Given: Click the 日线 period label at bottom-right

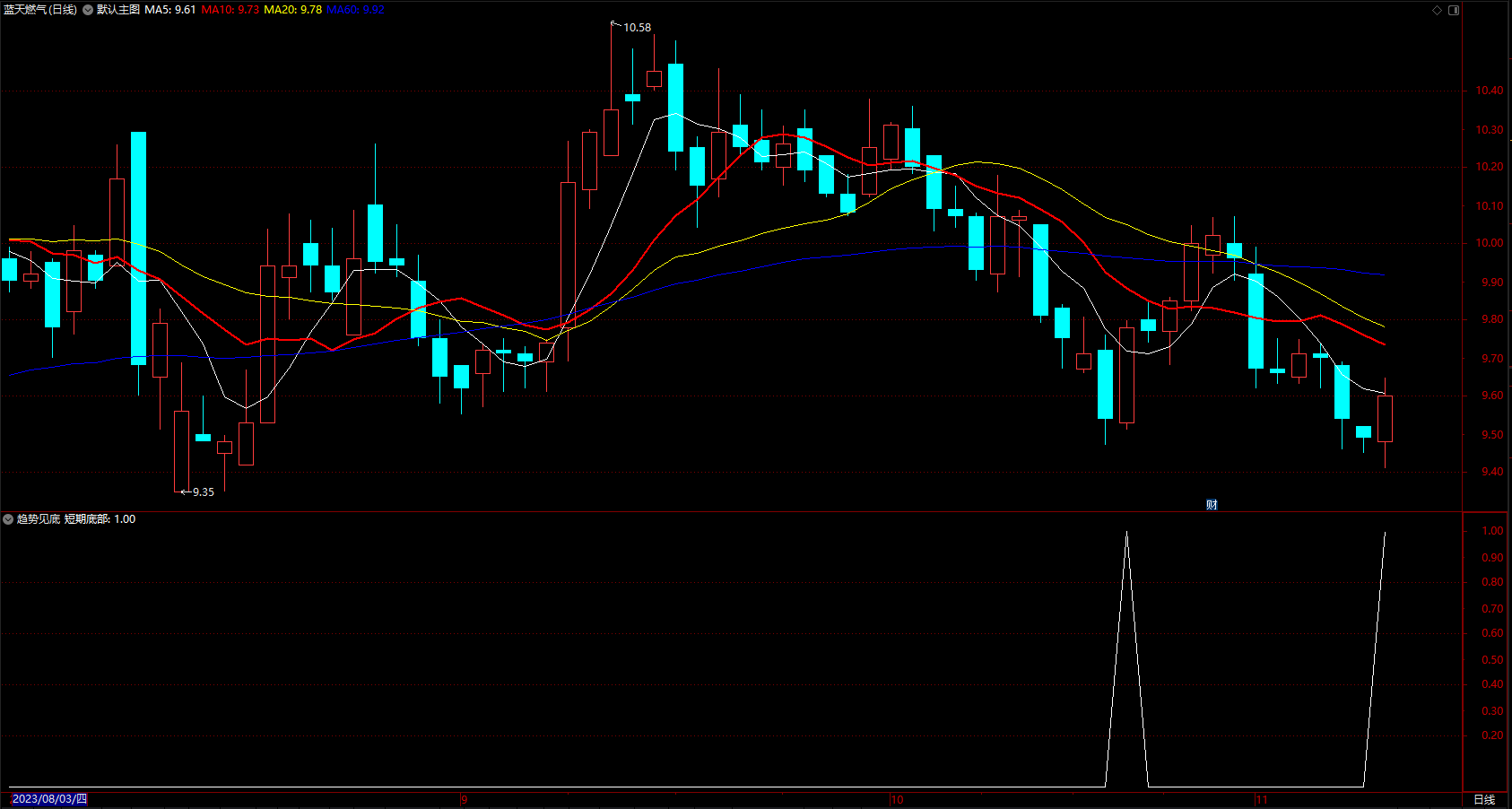Looking at the screenshot, I should point(1484,800).
